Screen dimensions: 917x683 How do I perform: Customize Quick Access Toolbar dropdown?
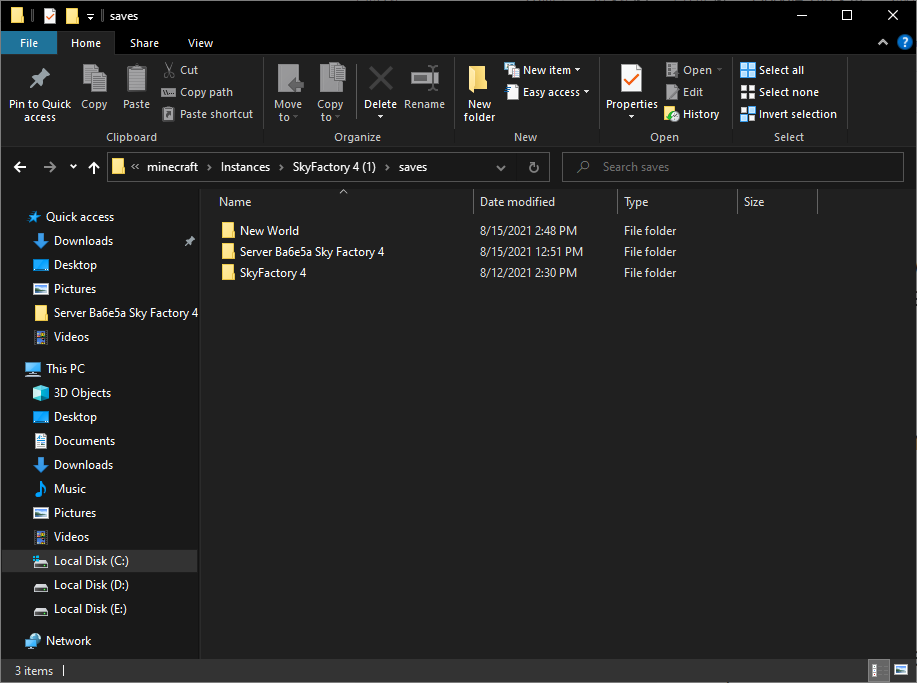pos(90,16)
